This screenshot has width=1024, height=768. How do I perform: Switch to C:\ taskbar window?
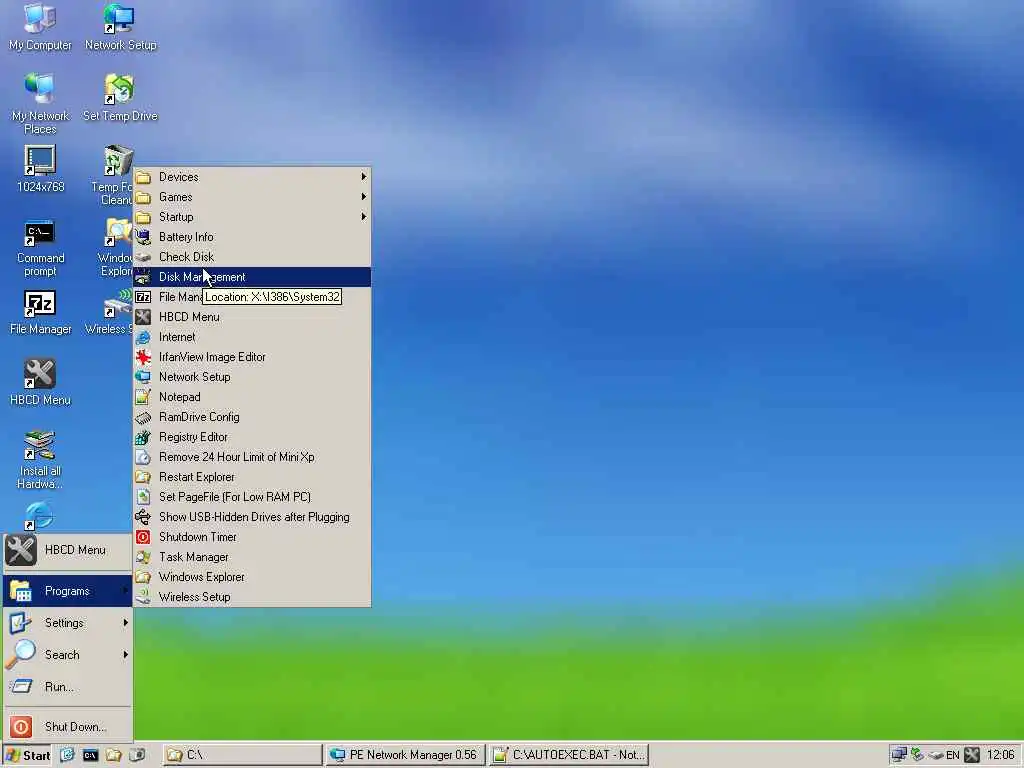[x=242, y=755]
